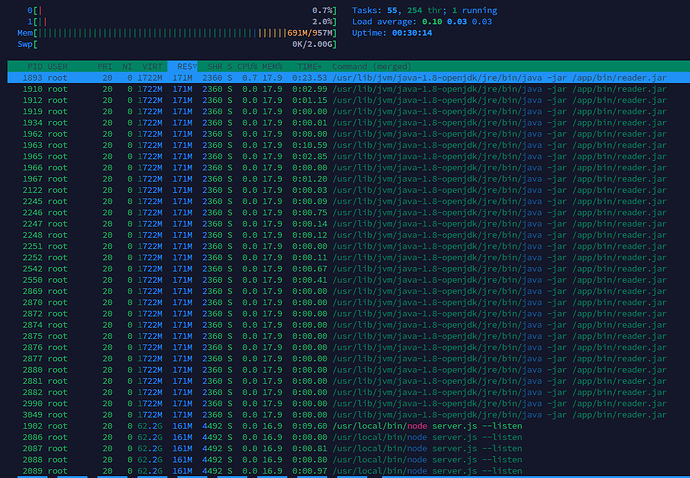Select java thread with TIME+ 0:00.41

tap(349, 280)
